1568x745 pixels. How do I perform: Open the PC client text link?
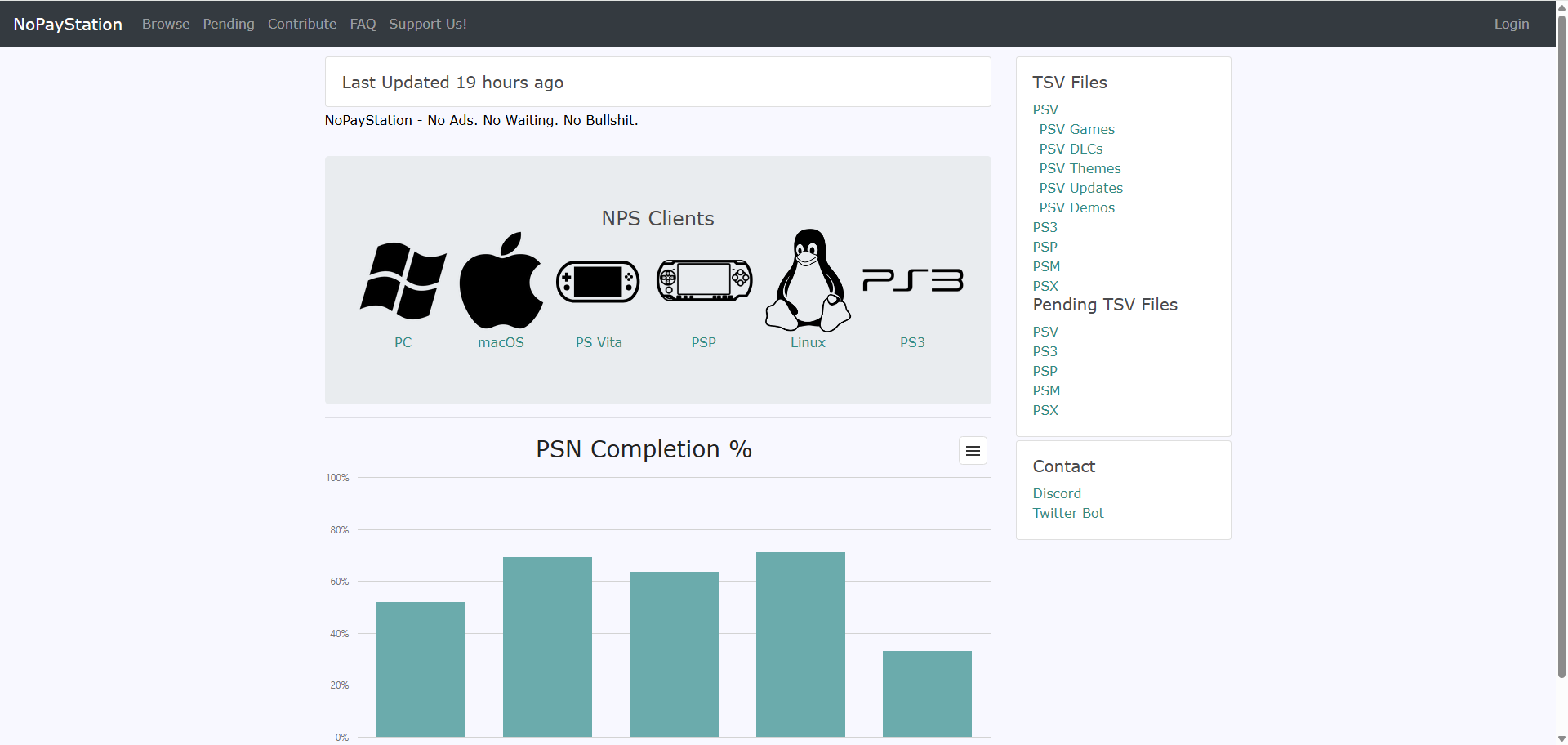pos(403,343)
